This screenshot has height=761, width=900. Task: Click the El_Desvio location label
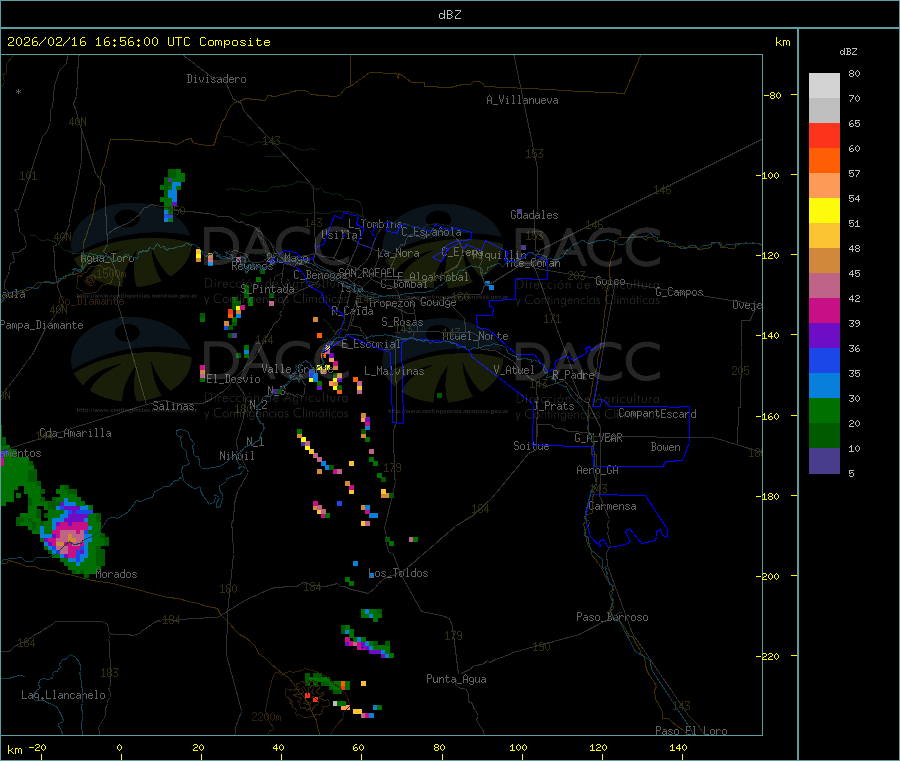click(233, 379)
